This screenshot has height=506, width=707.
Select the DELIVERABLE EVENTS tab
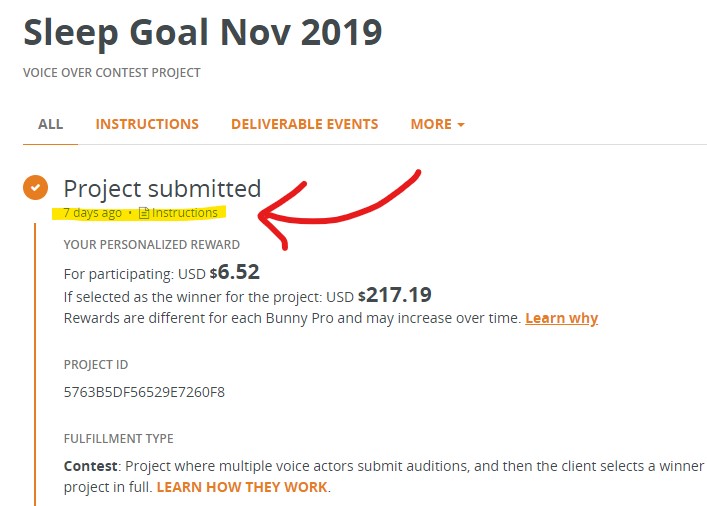pyautogui.click(x=304, y=124)
